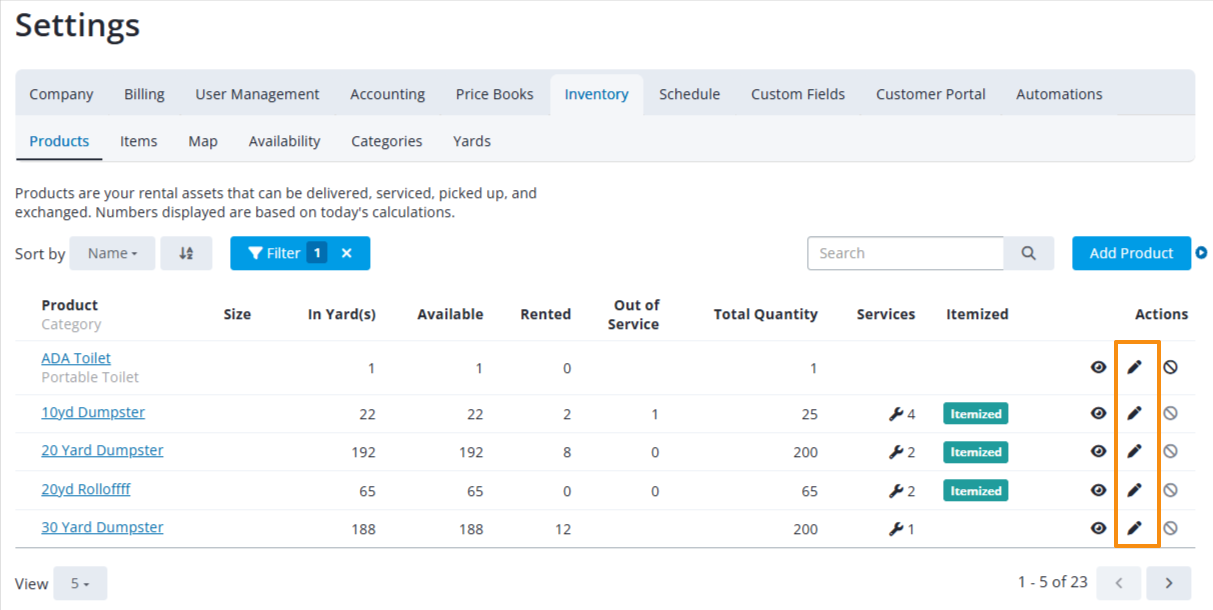Open the Filter panel
Viewport: 1213px width, 610px height.
pyautogui.click(x=288, y=253)
